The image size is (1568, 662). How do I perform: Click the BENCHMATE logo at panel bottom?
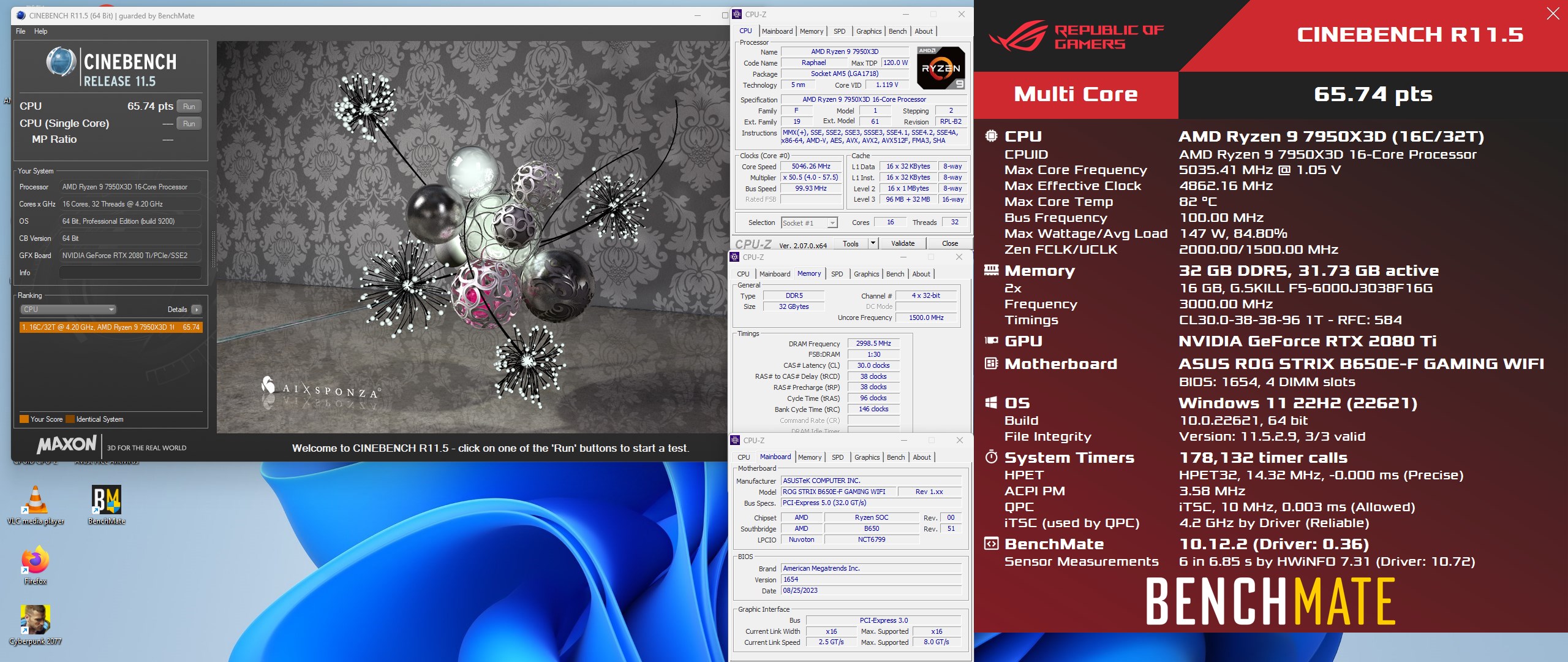[x=1270, y=603]
